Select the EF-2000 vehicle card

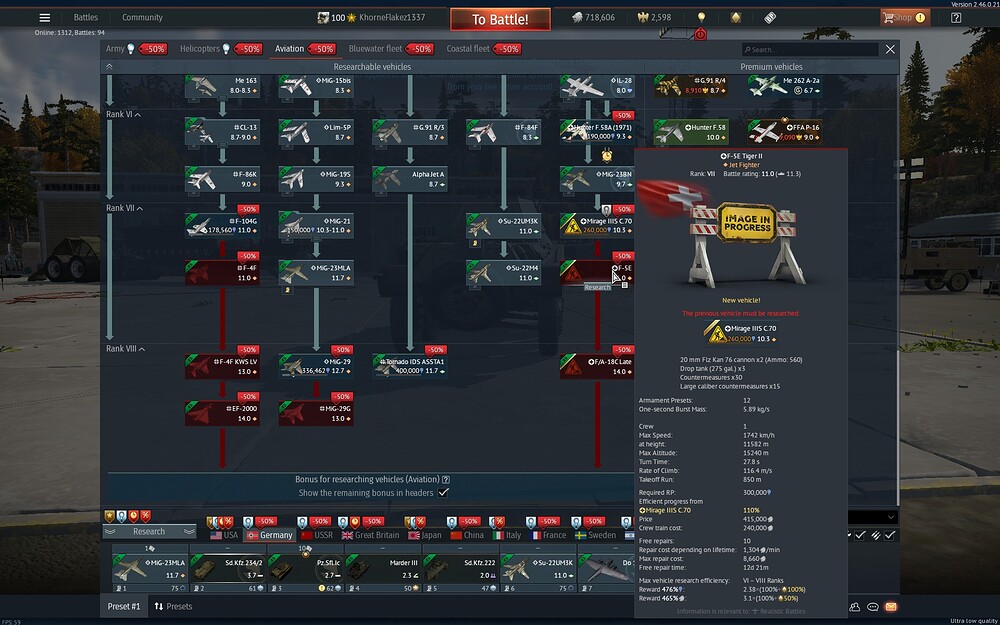[x=222, y=413]
